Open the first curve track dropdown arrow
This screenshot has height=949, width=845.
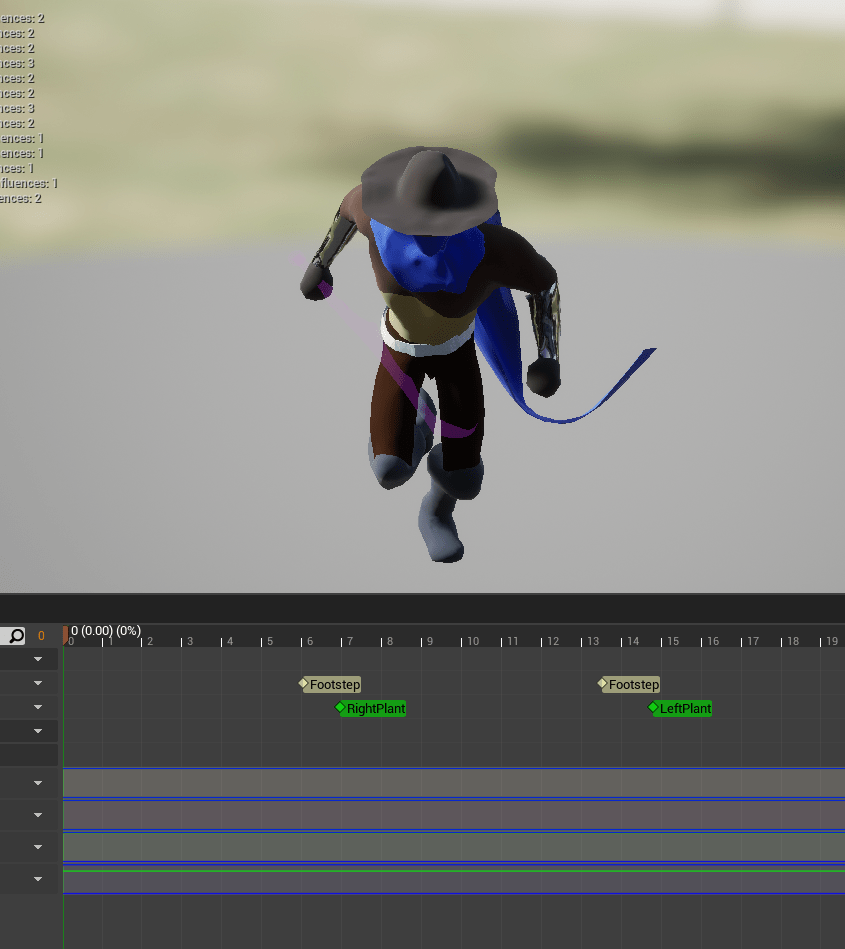tap(38, 783)
